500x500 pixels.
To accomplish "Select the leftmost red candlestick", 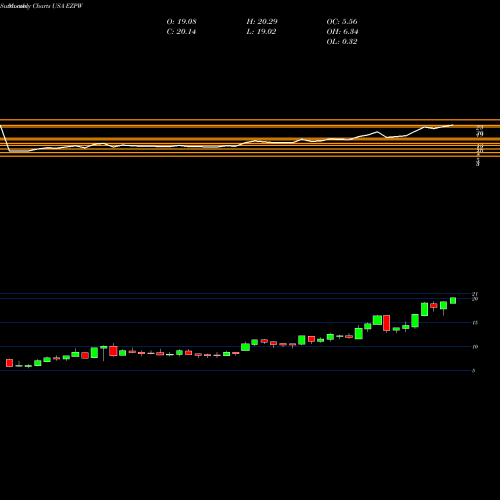I will point(9,363).
